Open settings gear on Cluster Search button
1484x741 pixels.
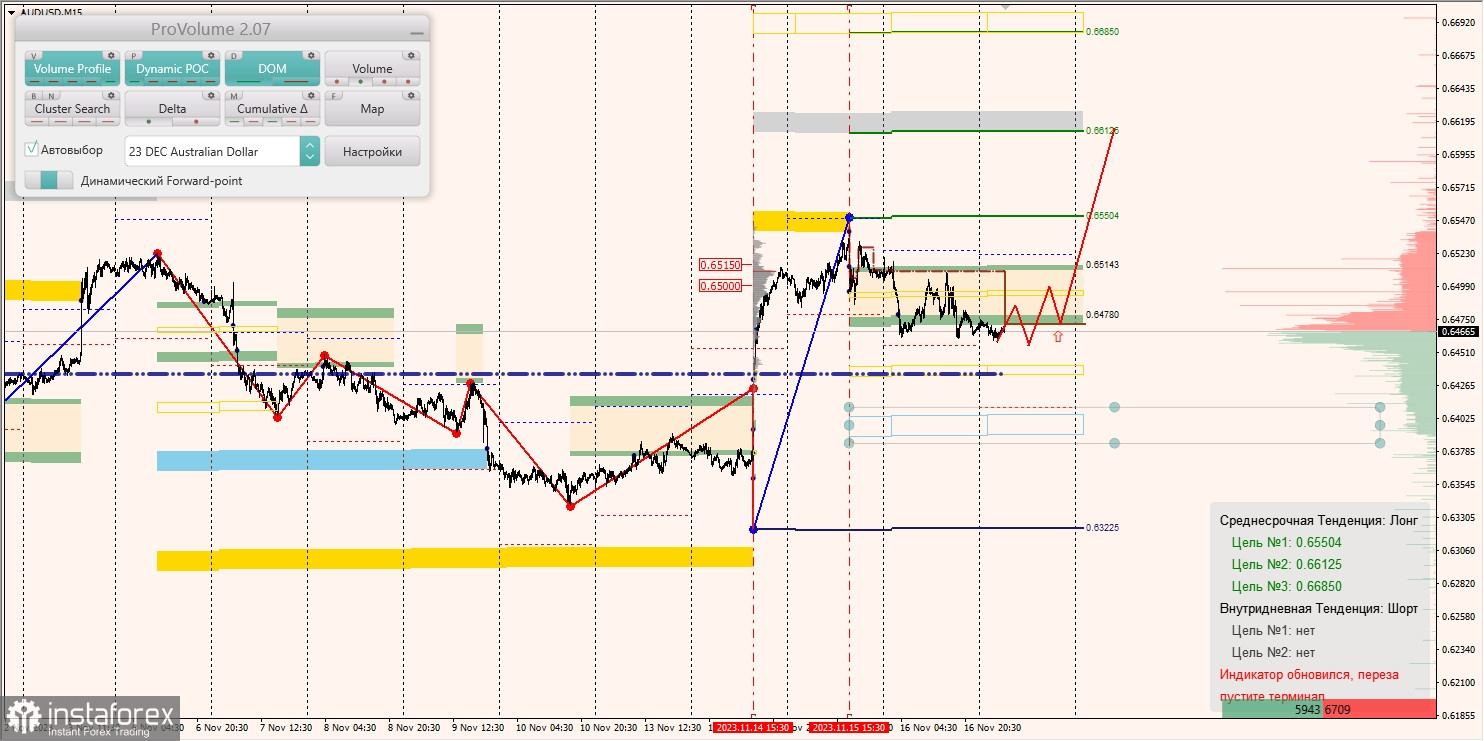pos(110,96)
